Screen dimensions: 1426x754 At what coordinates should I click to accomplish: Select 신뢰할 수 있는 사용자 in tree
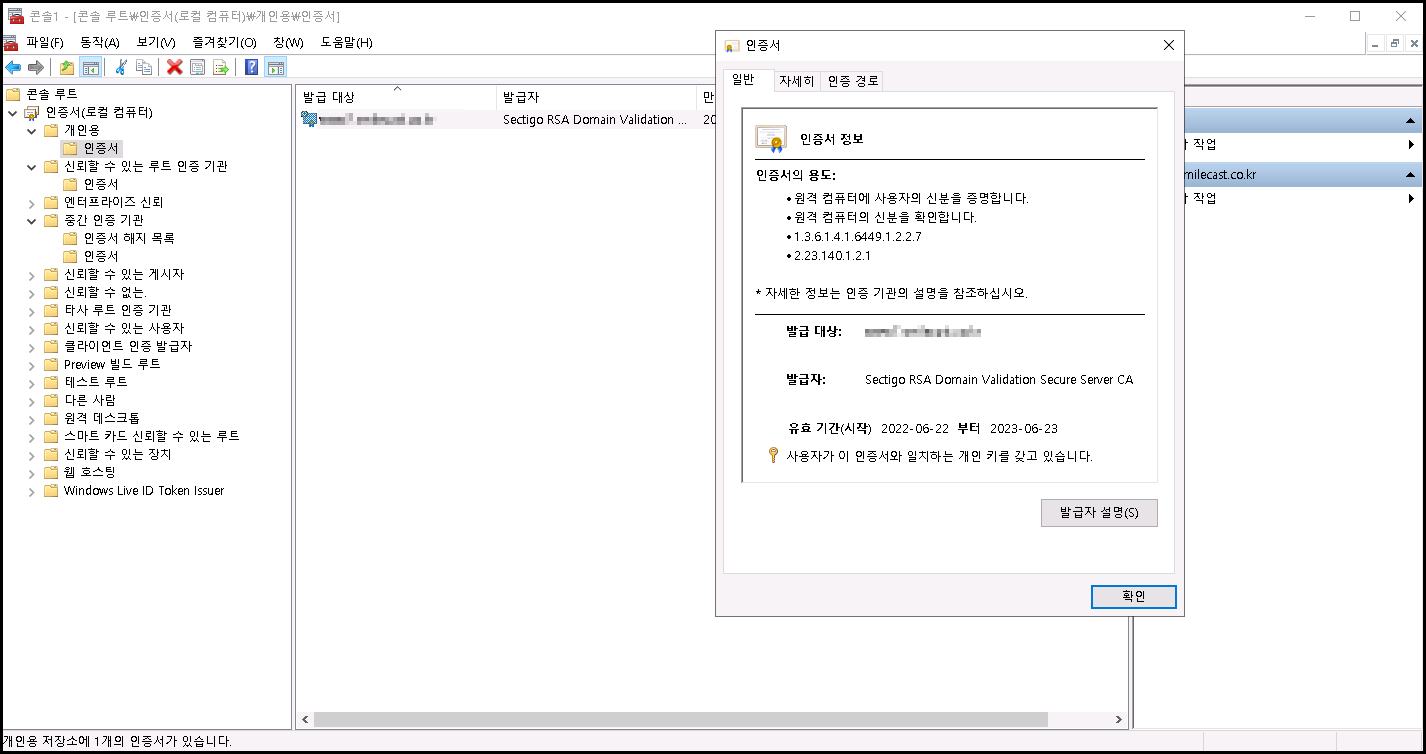(x=124, y=328)
